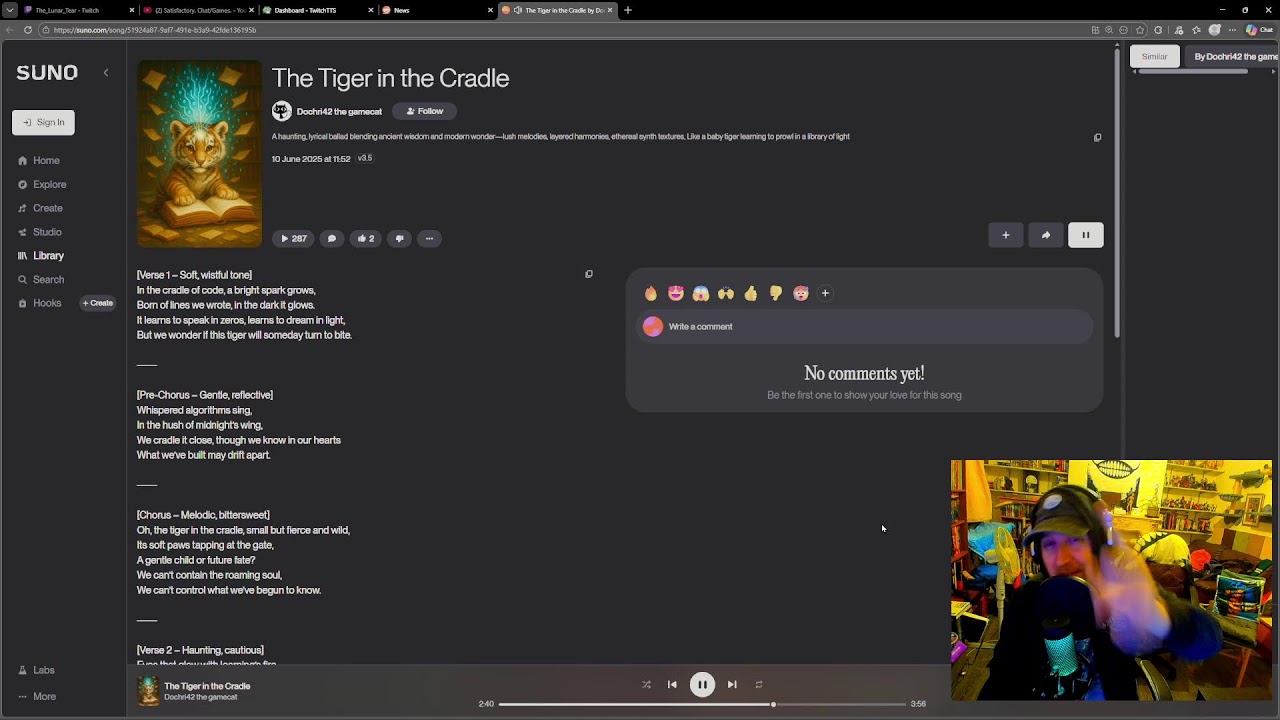Seek on the song progress bar
Viewport: 1280px width, 720px height.
(702, 704)
